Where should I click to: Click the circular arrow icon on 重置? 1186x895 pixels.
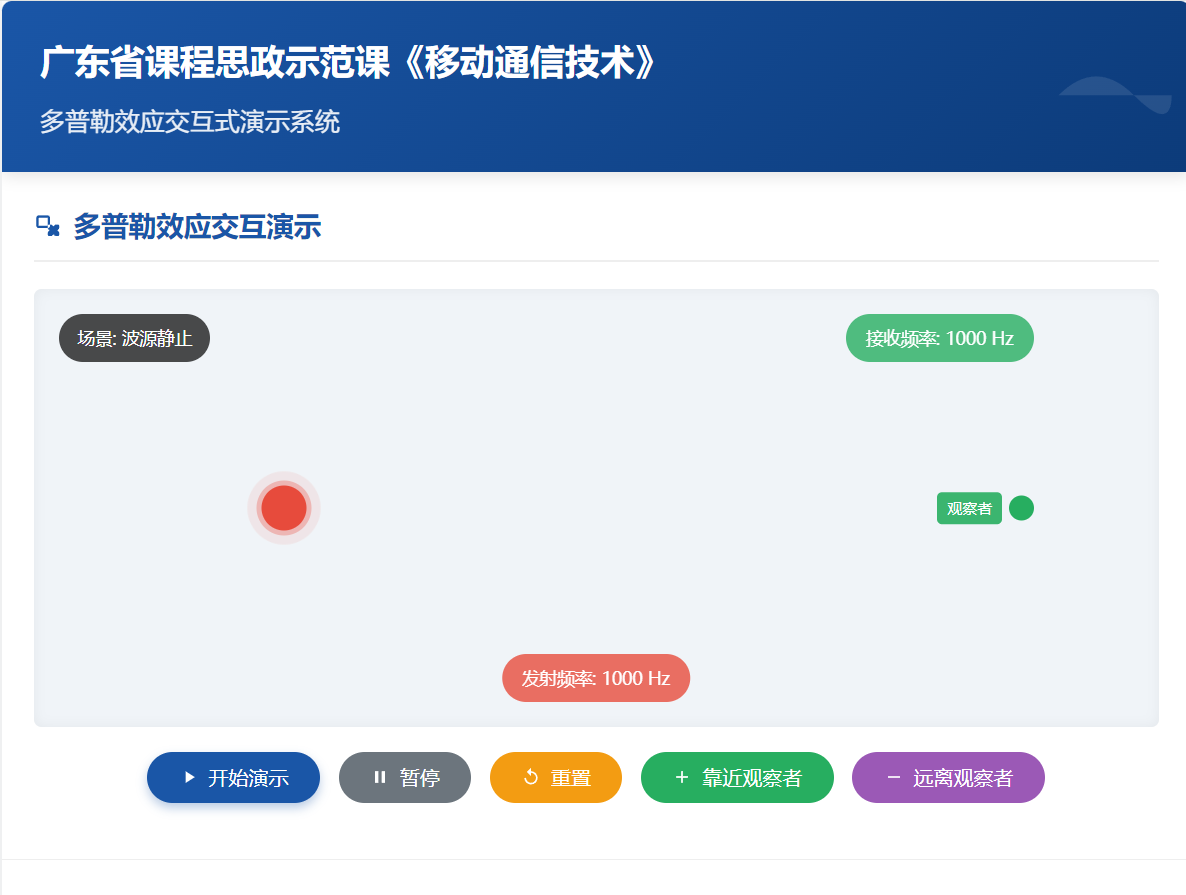click(x=531, y=778)
